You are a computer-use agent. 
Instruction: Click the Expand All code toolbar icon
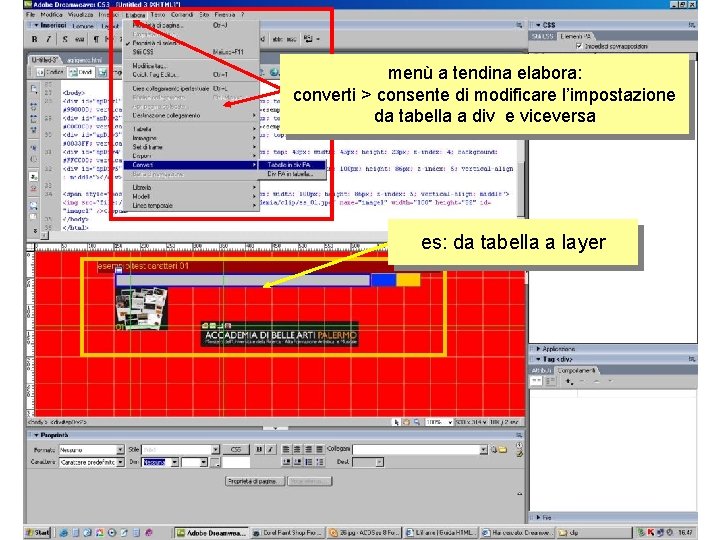click(34, 130)
